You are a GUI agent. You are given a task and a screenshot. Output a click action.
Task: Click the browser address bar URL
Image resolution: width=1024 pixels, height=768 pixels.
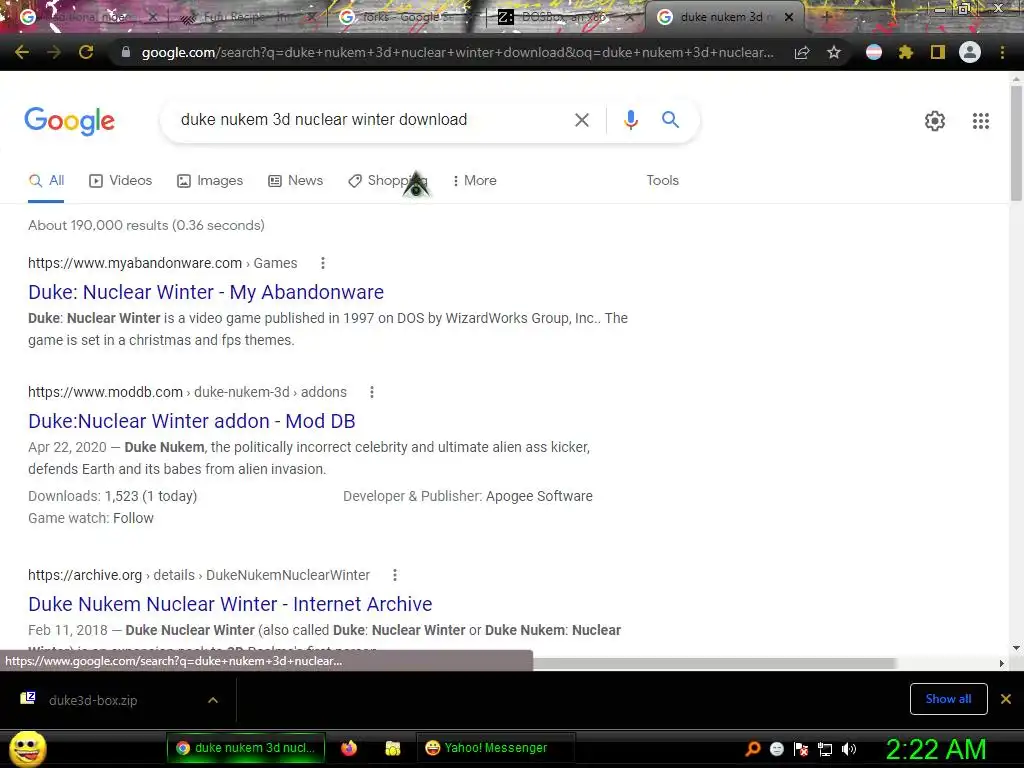(457, 52)
